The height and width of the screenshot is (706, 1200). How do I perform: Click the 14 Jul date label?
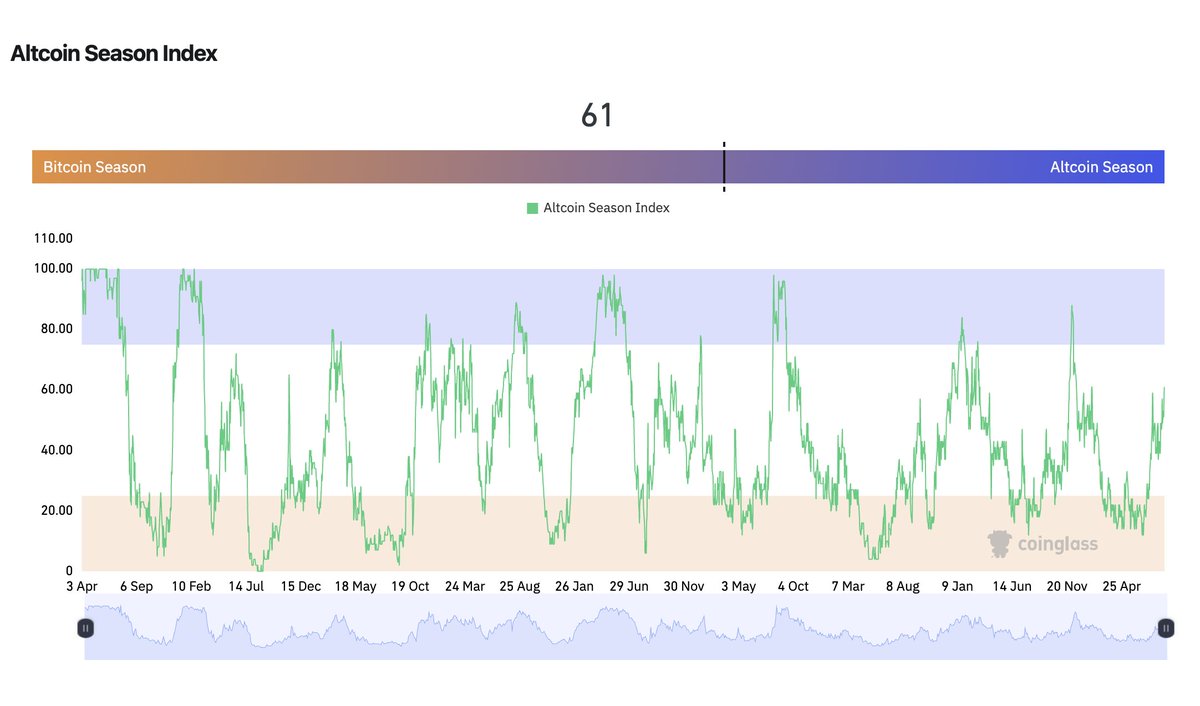pos(246,587)
